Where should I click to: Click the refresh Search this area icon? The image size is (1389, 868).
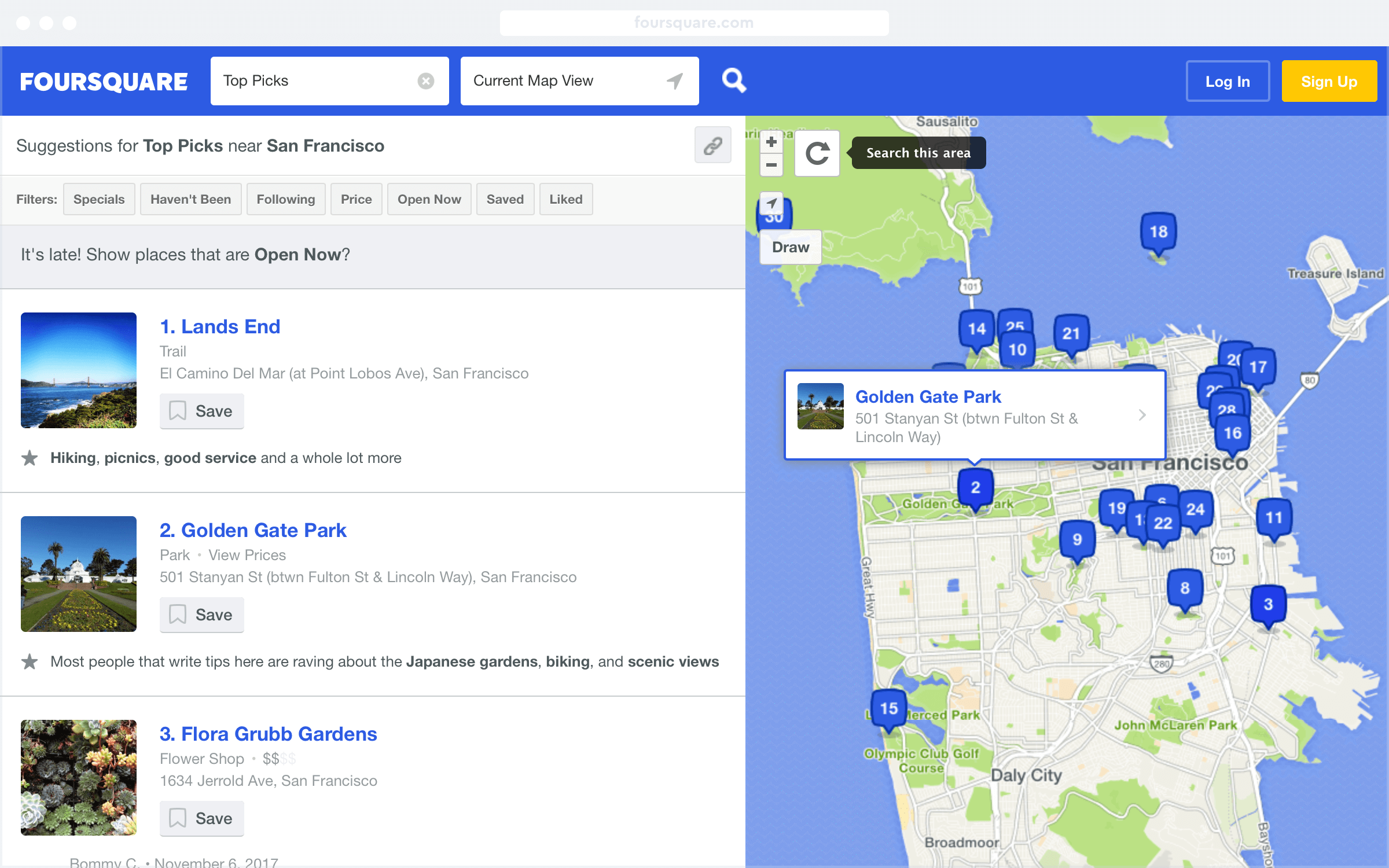[817, 153]
